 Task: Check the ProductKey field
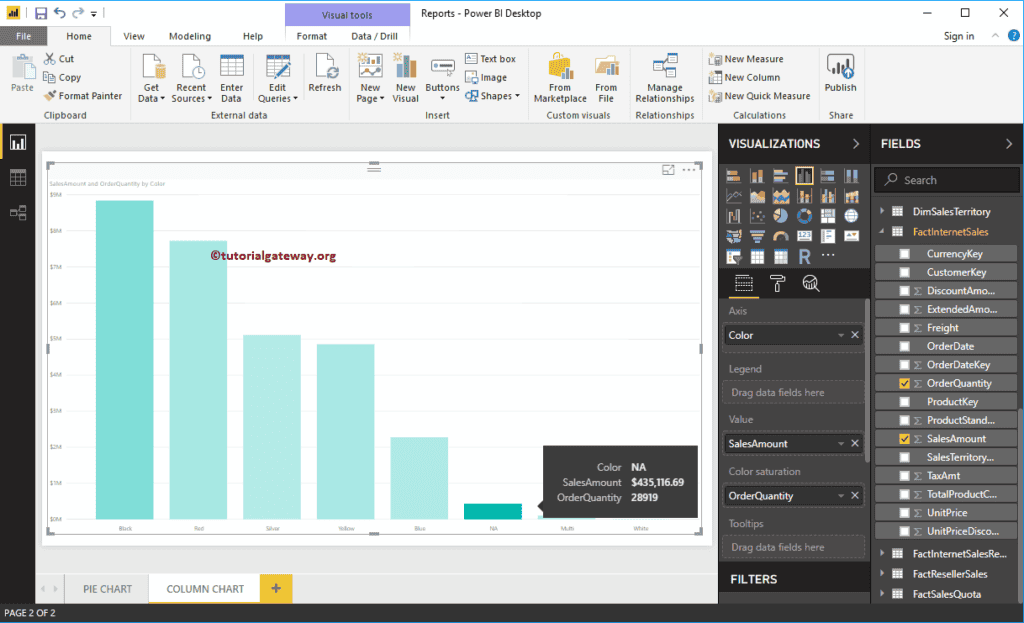(x=904, y=402)
